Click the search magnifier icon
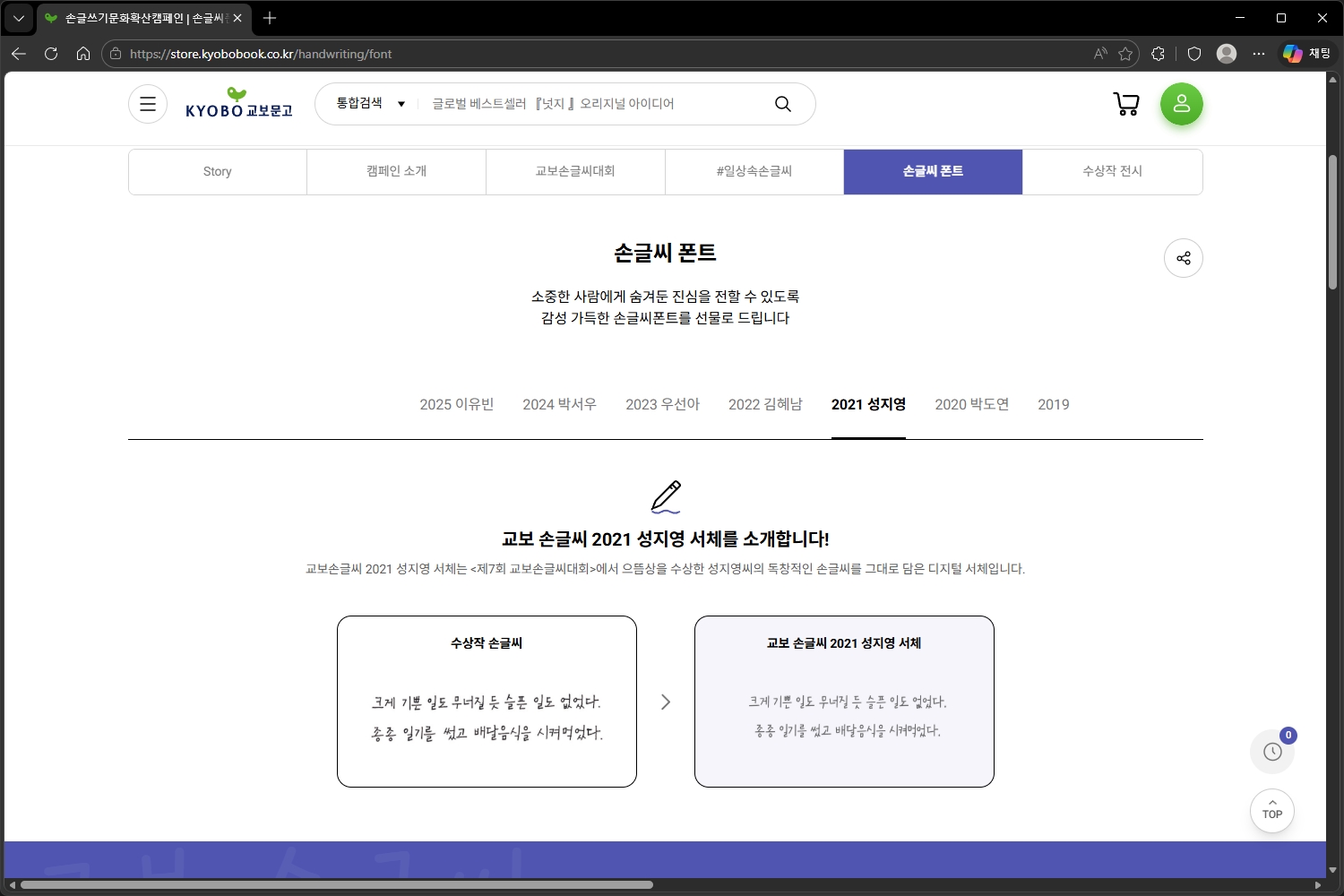The image size is (1344, 896). pos(783,104)
